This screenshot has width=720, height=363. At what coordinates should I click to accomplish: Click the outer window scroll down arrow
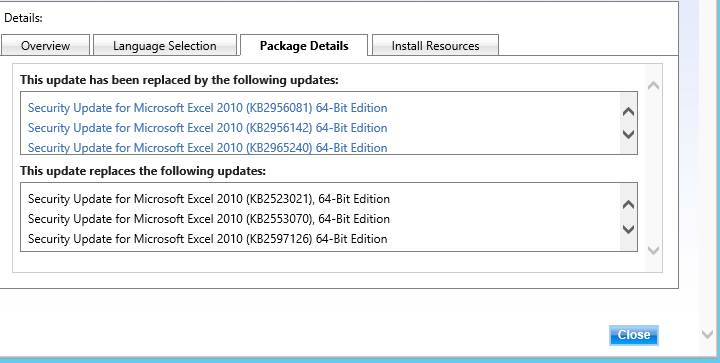coord(708,335)
